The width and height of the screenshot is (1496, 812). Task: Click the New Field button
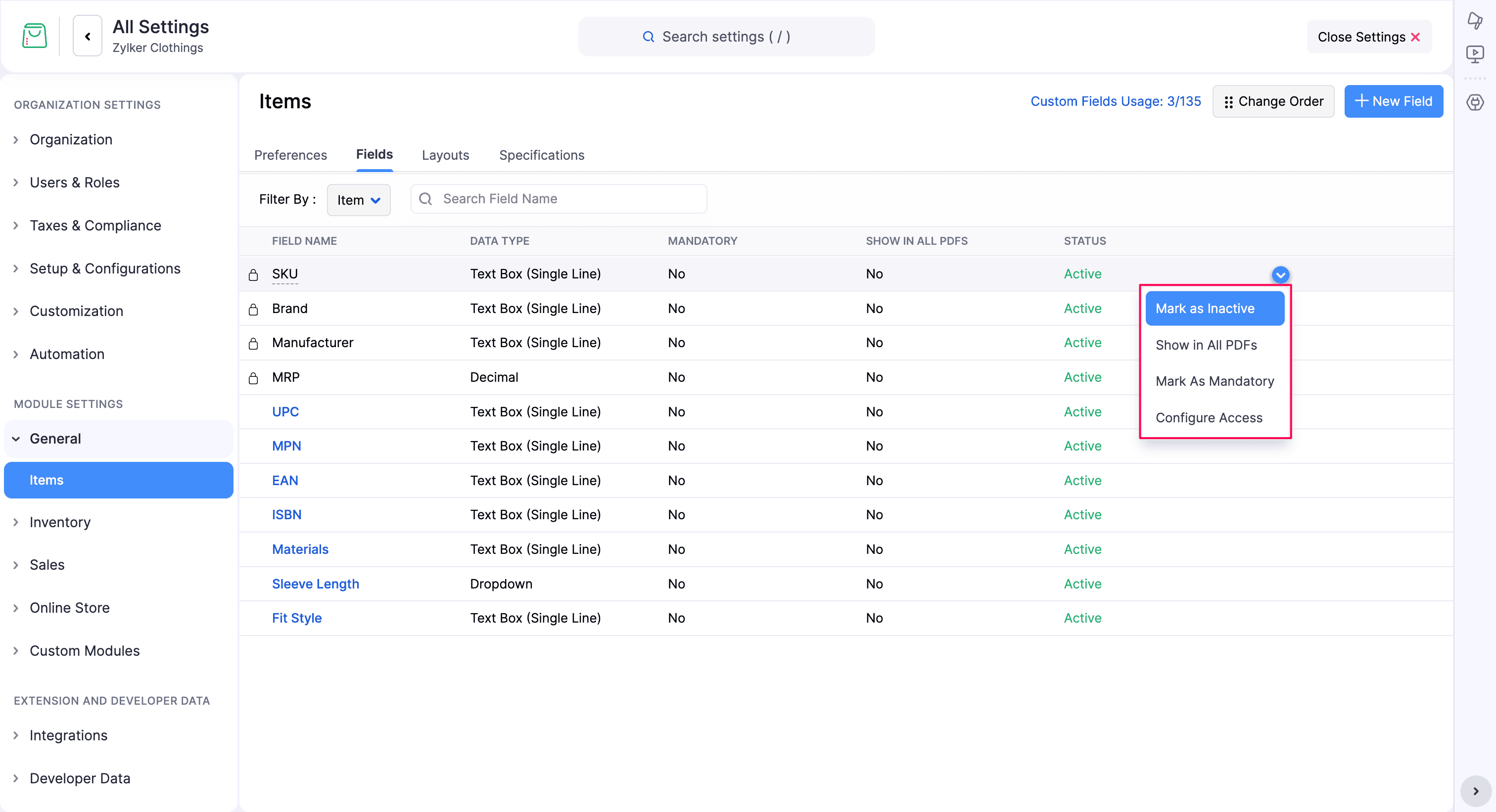pyautogui.click(x=1393, y=101)
